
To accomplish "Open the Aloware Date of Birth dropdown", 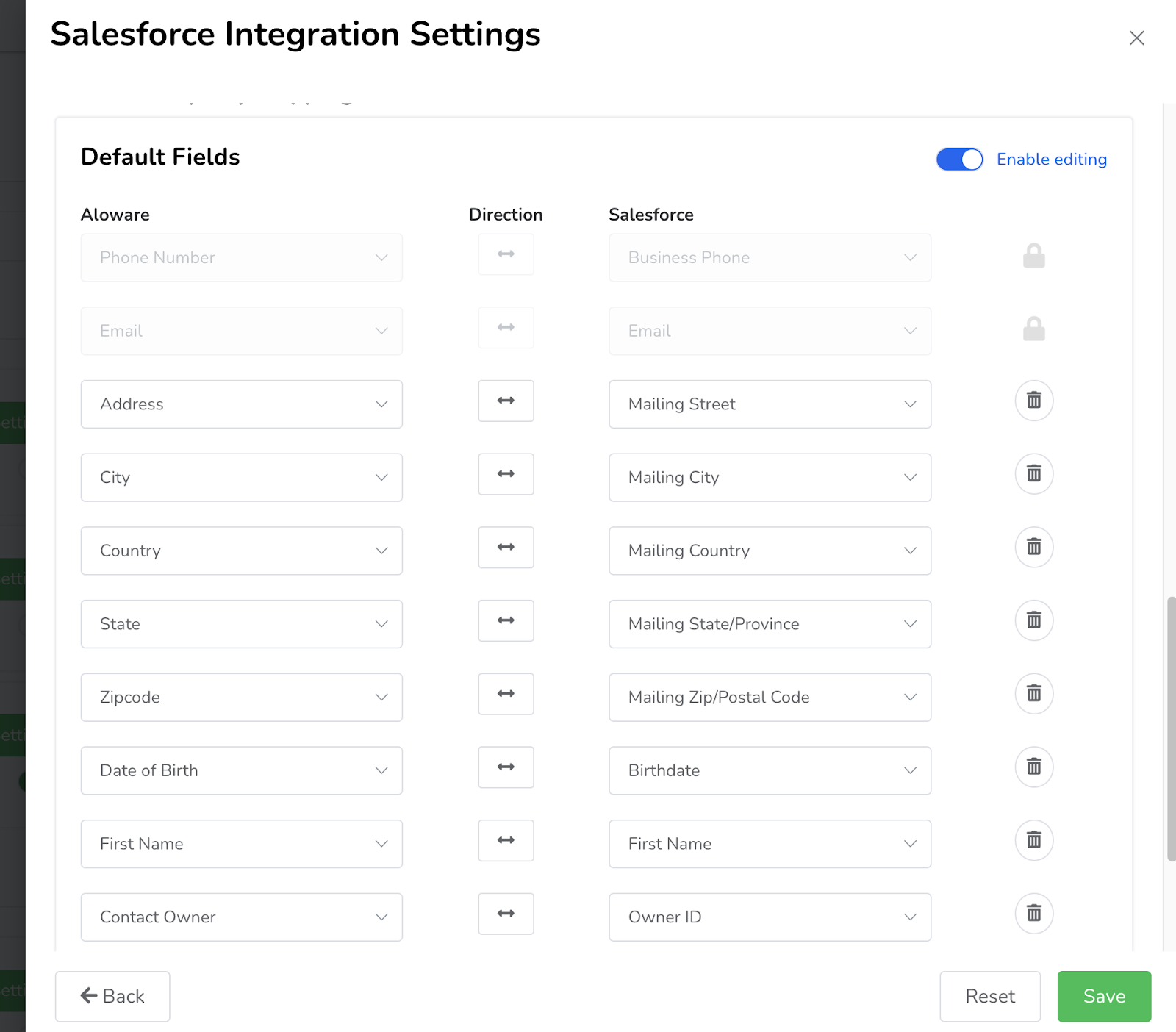I will [x=241, y=770].
